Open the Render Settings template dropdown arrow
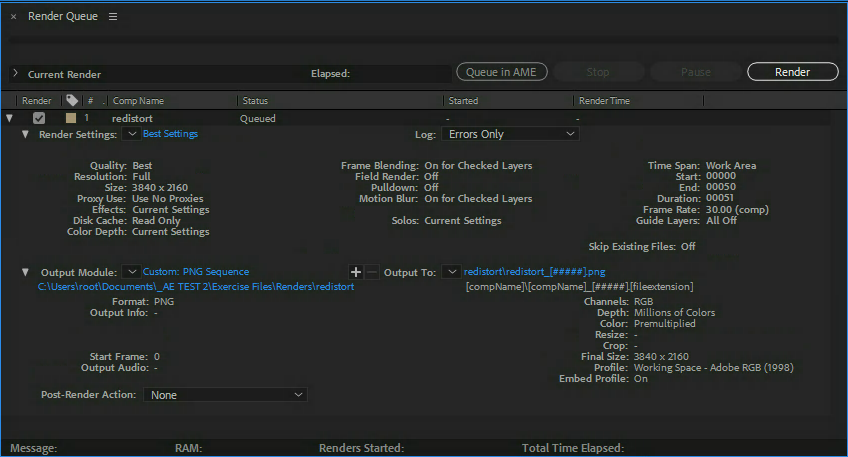 (132, 134)
